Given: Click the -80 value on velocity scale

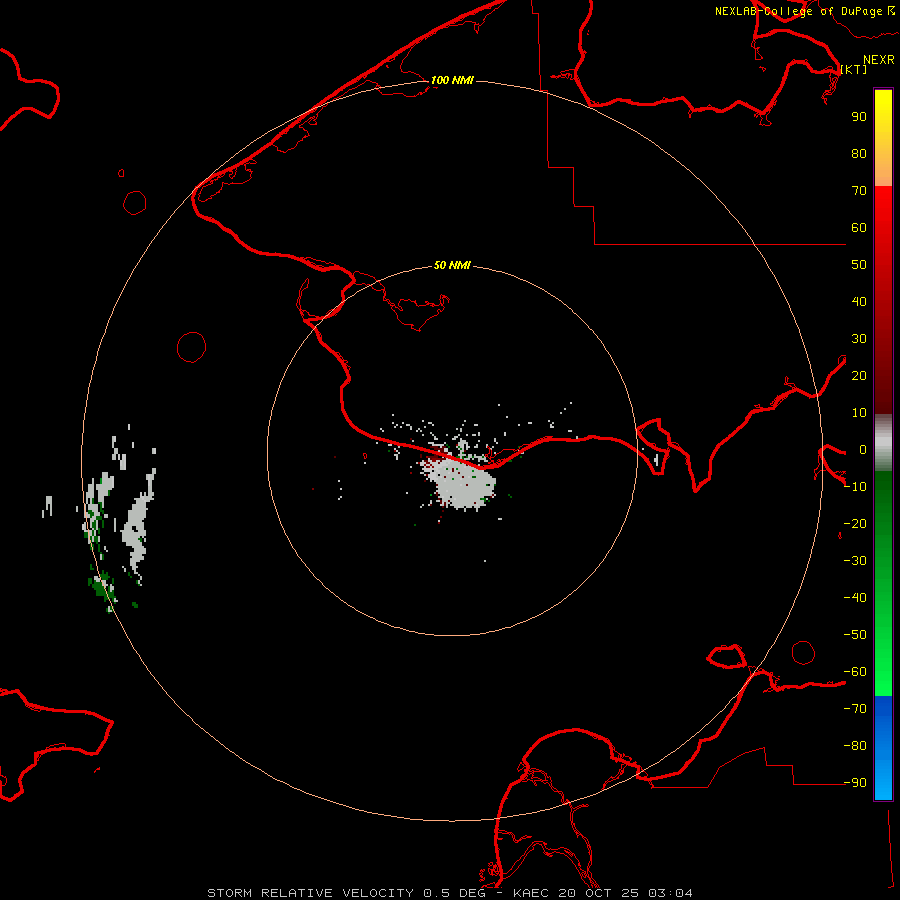Looking at the screenshot, I should 855,746.
